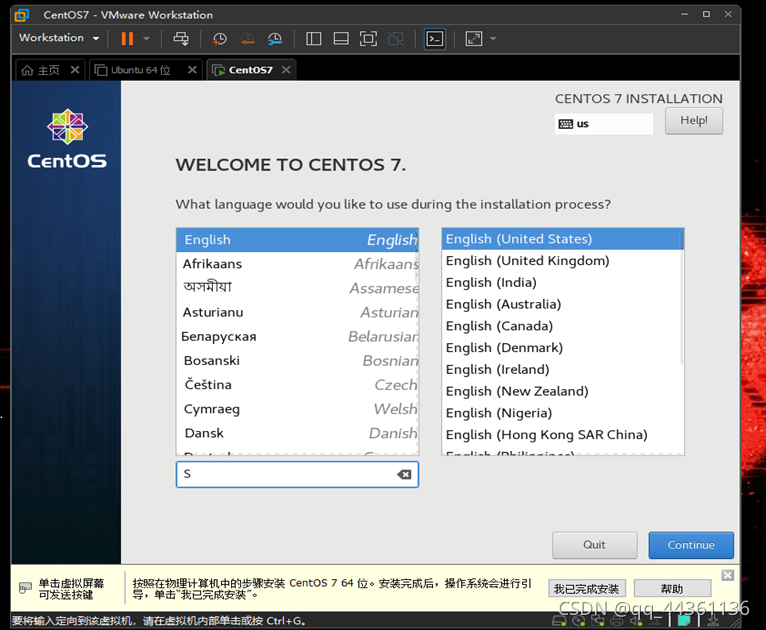Select English (United States) locale
Viewport: 766px width, 630px height.
[562, 239]
